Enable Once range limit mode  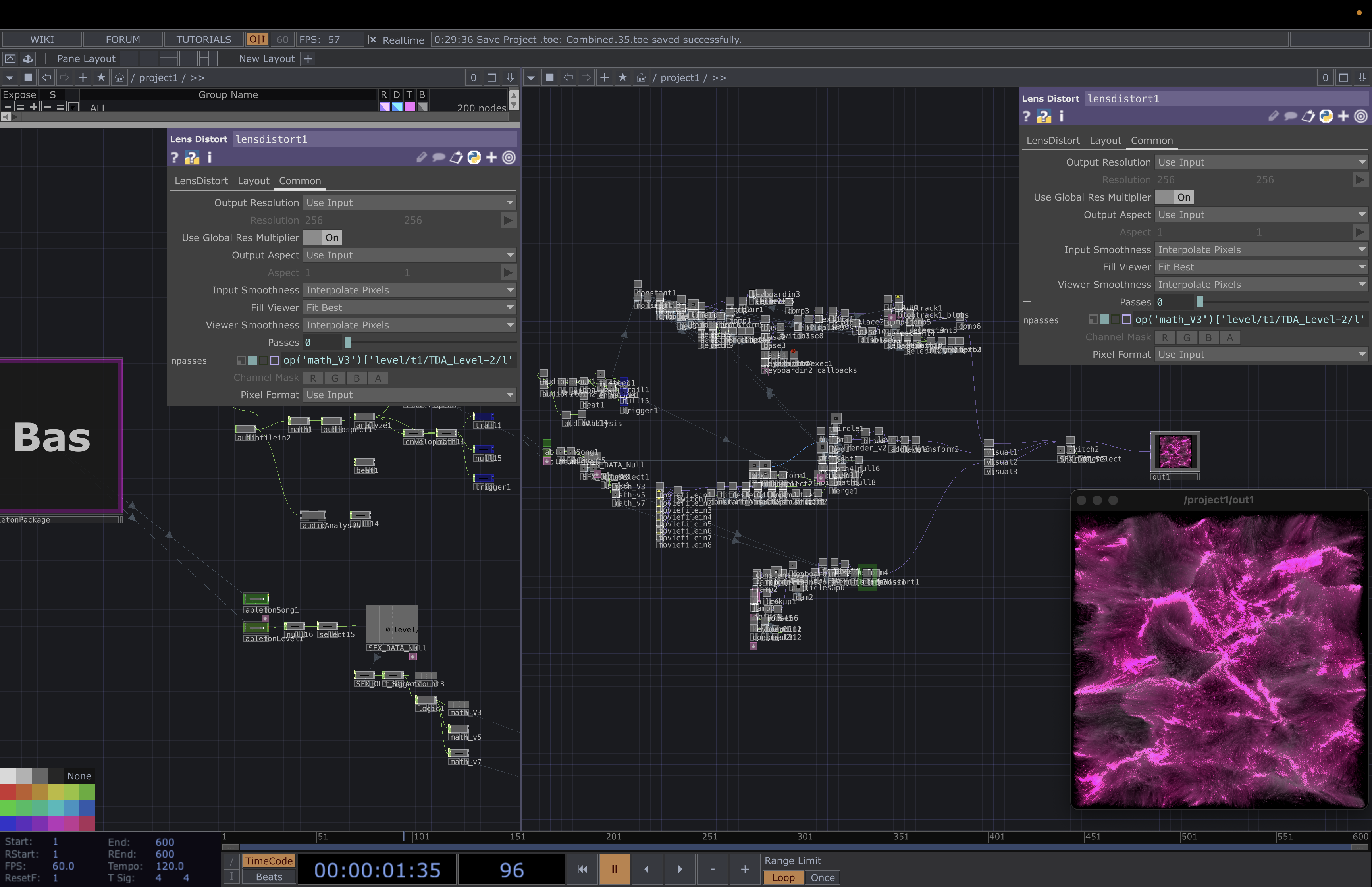click(x=823, y=878)
